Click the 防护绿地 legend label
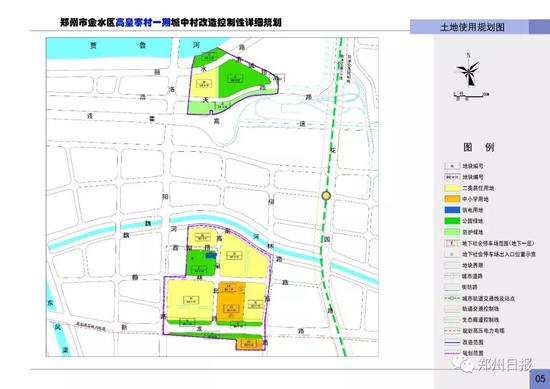 point(472,232)
